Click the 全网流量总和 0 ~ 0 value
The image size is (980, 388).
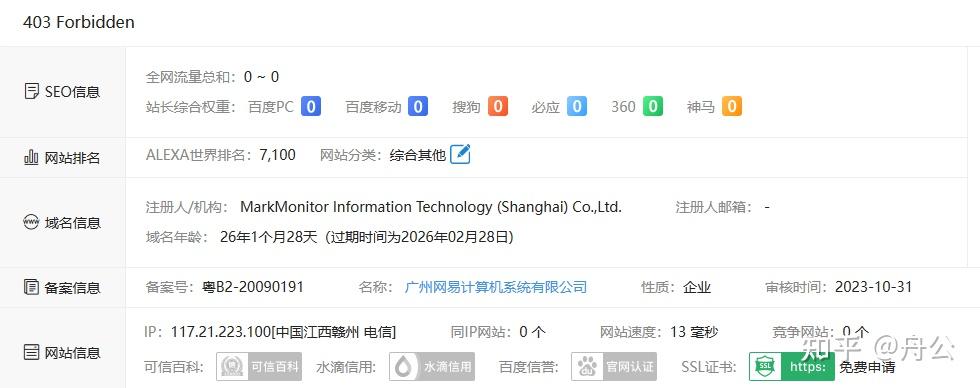(261, 77)
